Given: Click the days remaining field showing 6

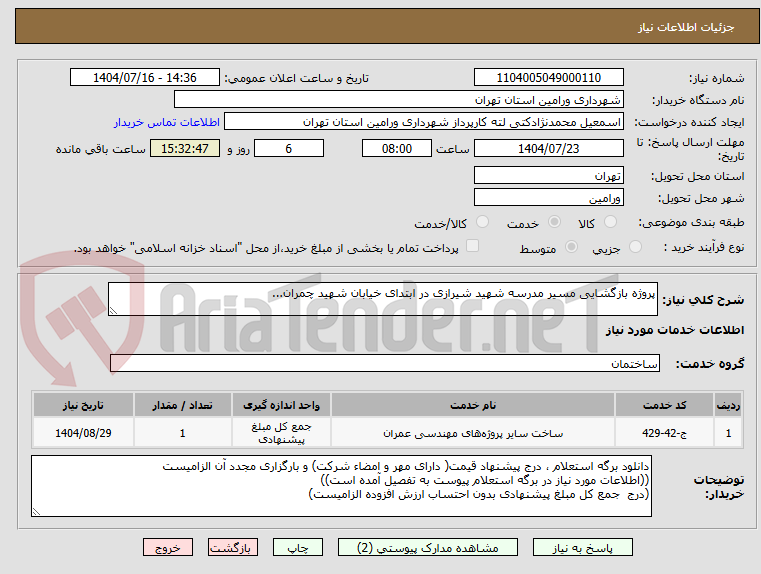Looking at the screenshot, I should pos(289,148).
